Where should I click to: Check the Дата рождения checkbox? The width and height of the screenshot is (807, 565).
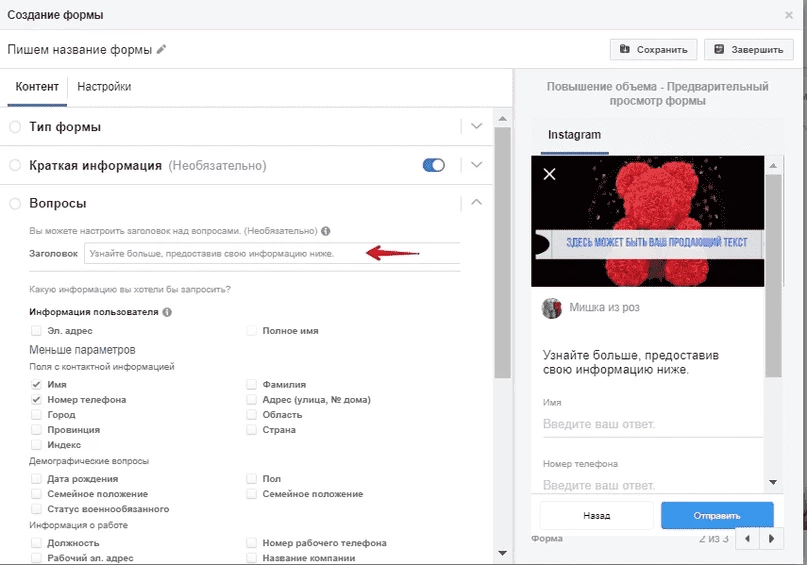(x=36, y=479)
